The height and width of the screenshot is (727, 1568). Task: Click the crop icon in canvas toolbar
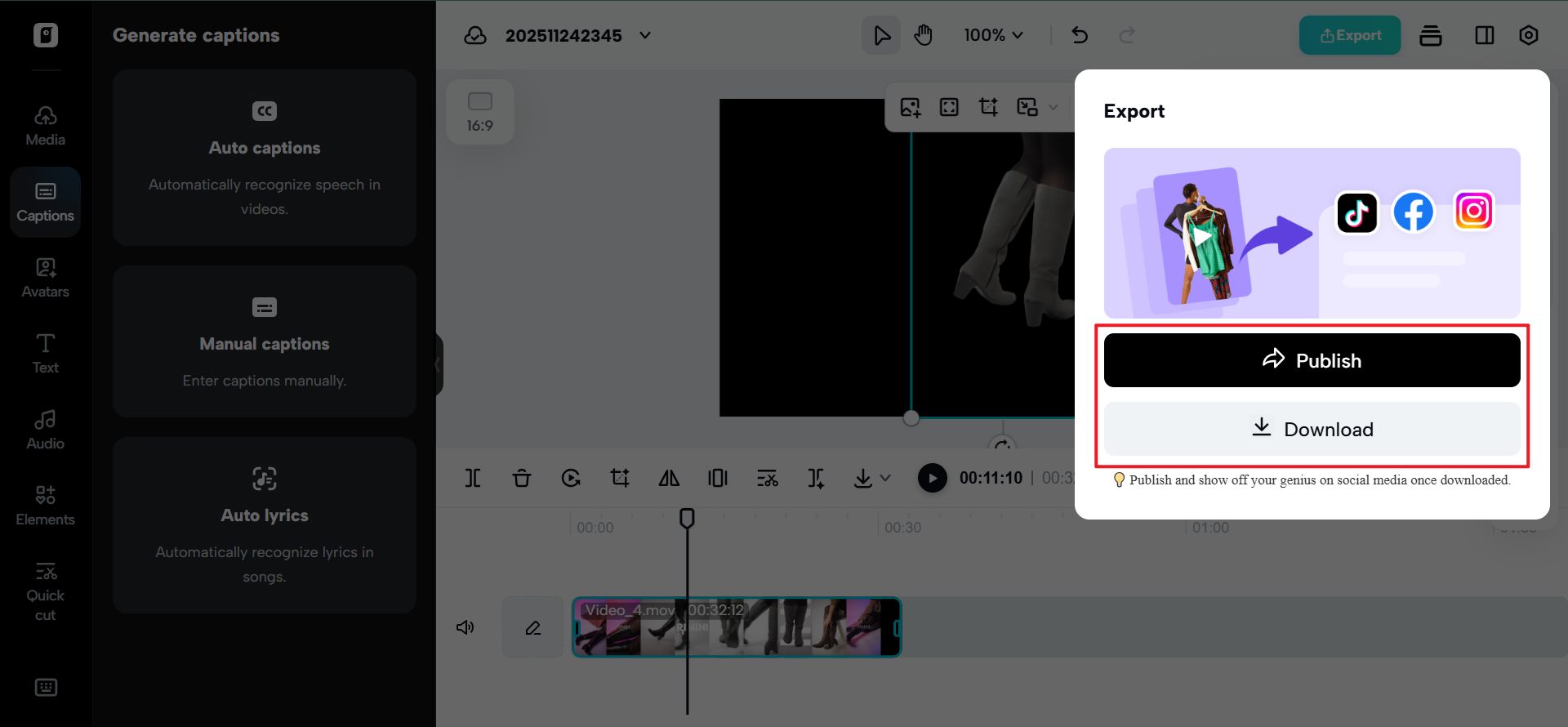pos(988,107)
